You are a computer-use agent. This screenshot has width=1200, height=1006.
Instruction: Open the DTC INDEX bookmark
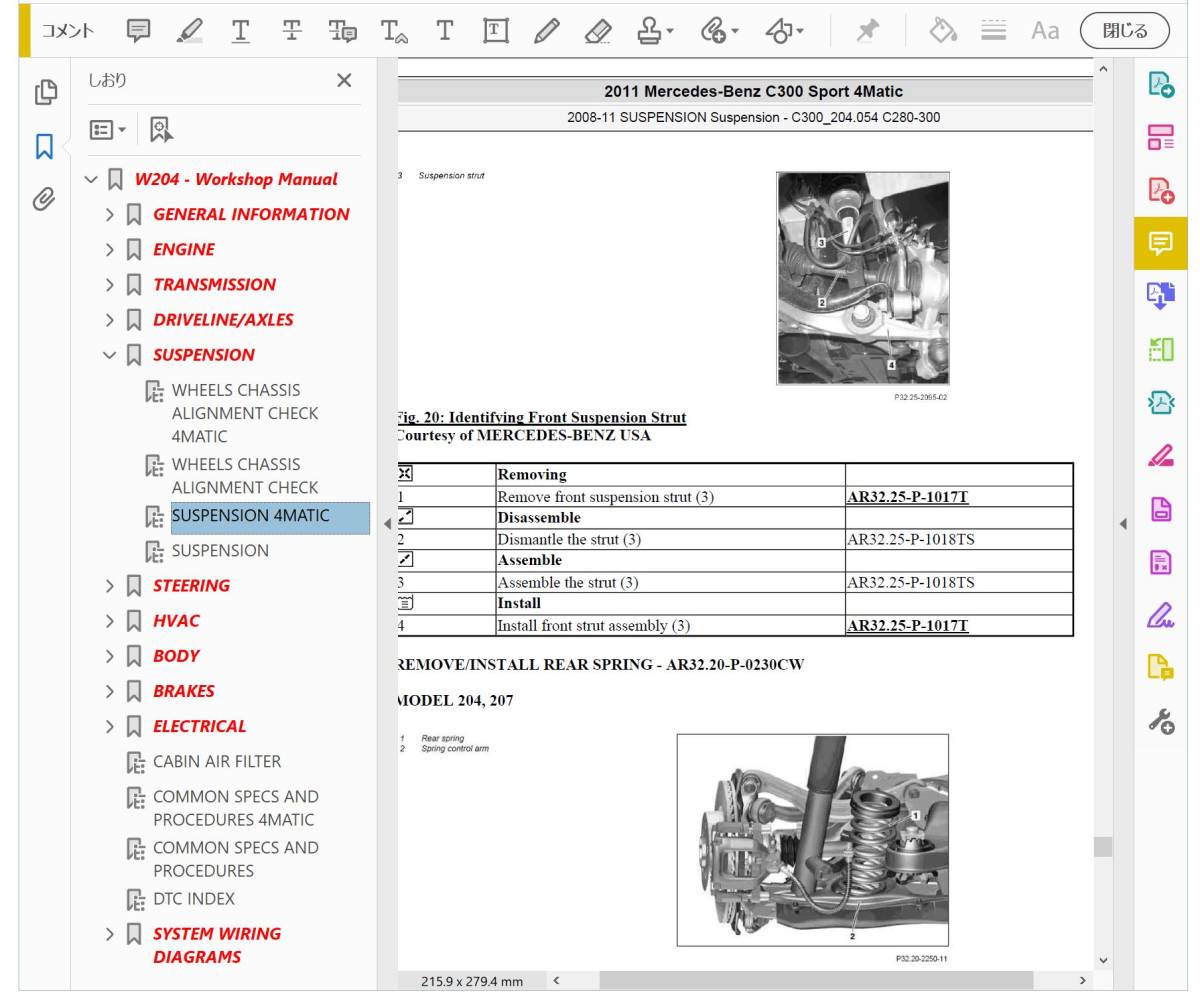click(194, 899)
